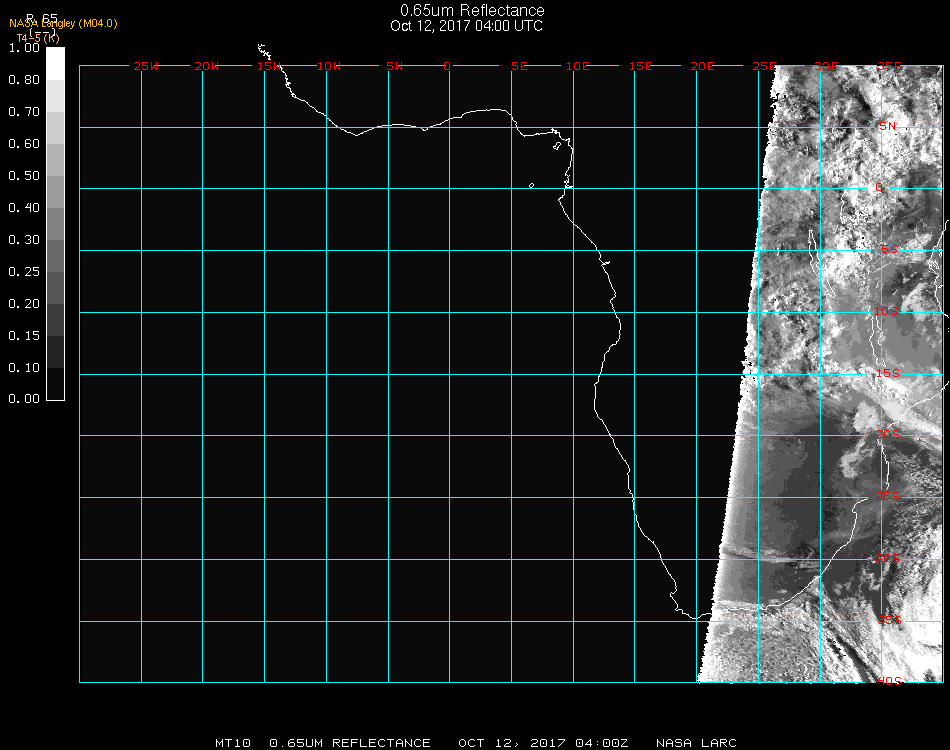Click the 5N latitude label
This screenshot has height=750, width=950.
[887, 127]
